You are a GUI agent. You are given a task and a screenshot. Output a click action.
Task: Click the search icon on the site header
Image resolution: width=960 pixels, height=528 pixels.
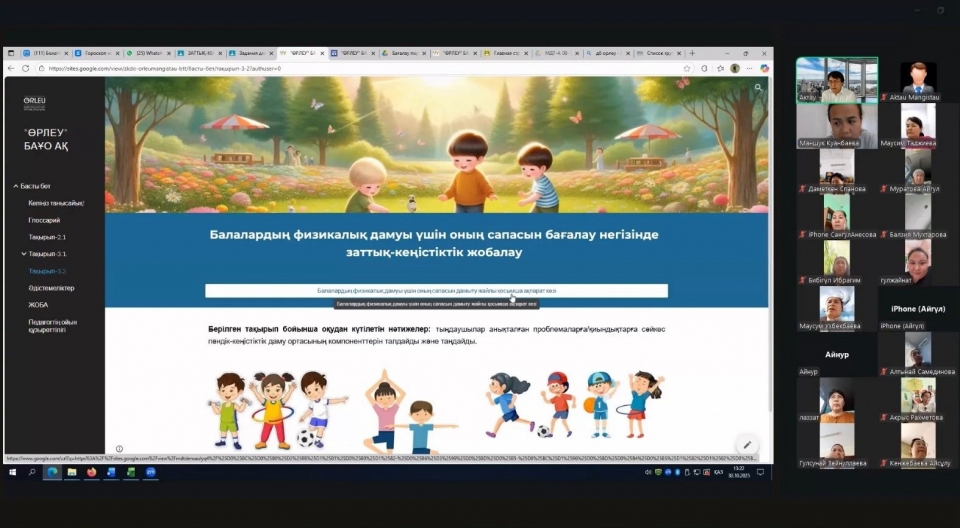759,88
